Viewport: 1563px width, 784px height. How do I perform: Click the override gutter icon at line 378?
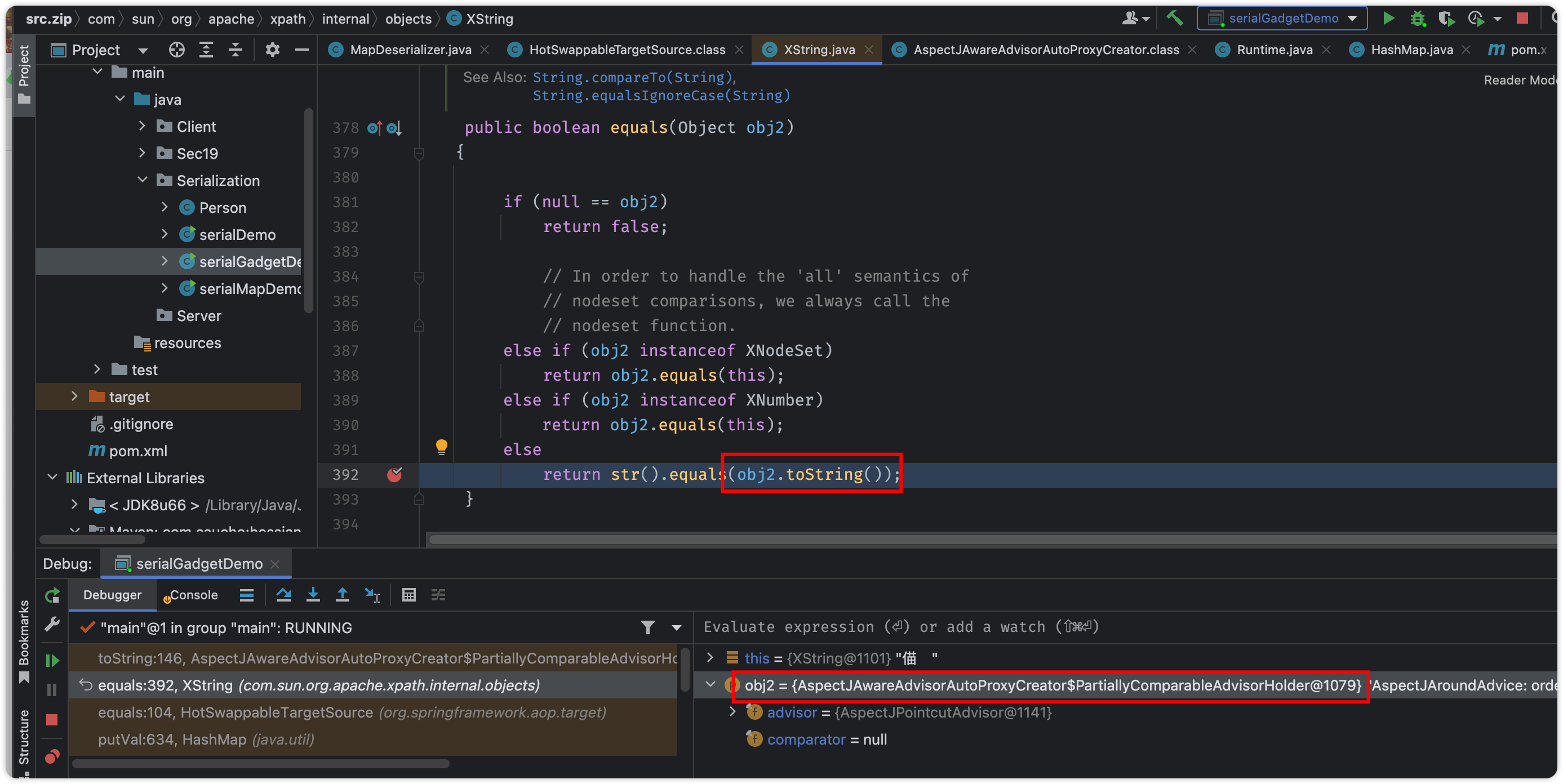click(x=374, y=128)
